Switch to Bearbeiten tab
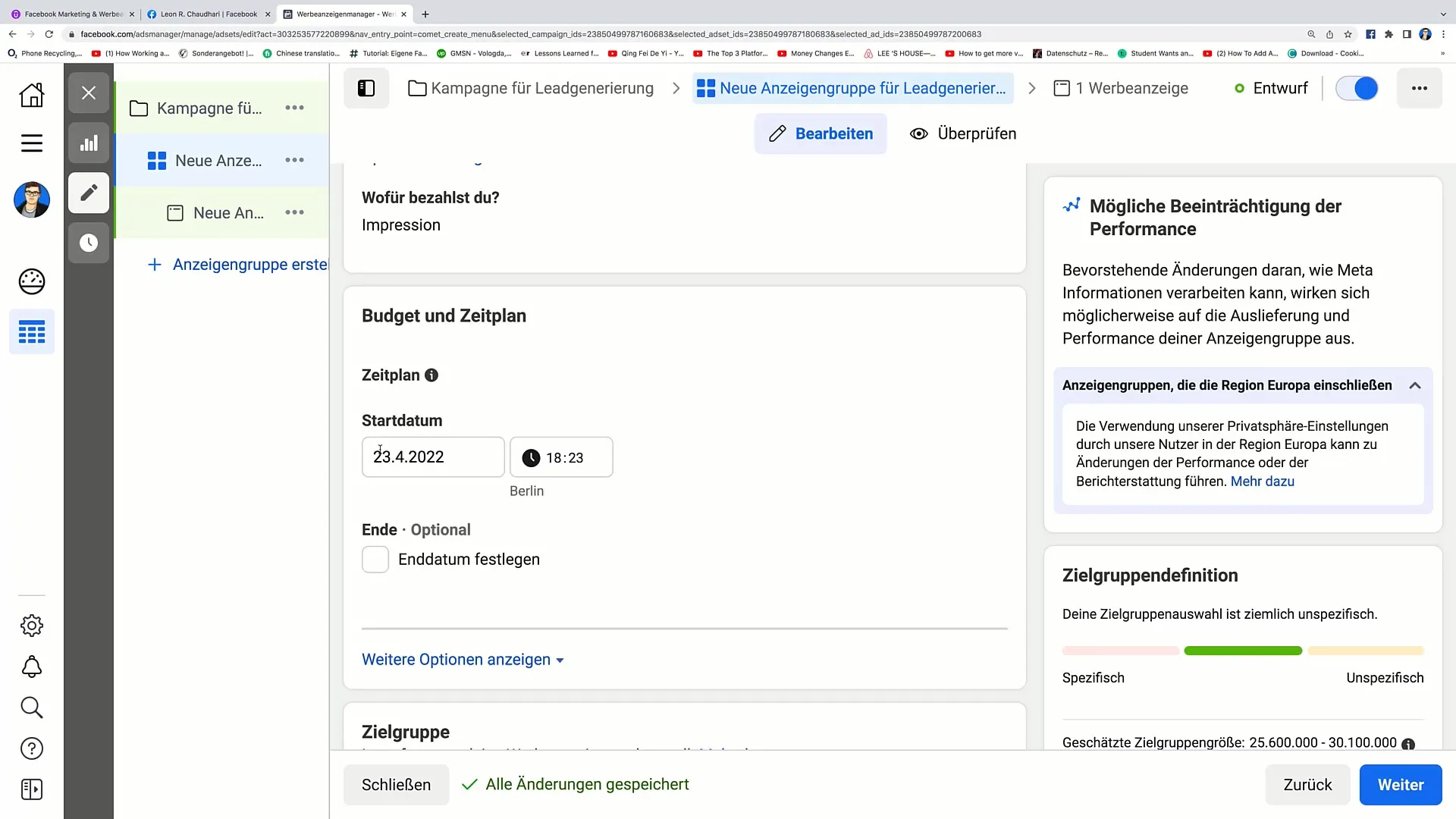The width and height of the screenshot is (1456, 819). tap(821, 133)
